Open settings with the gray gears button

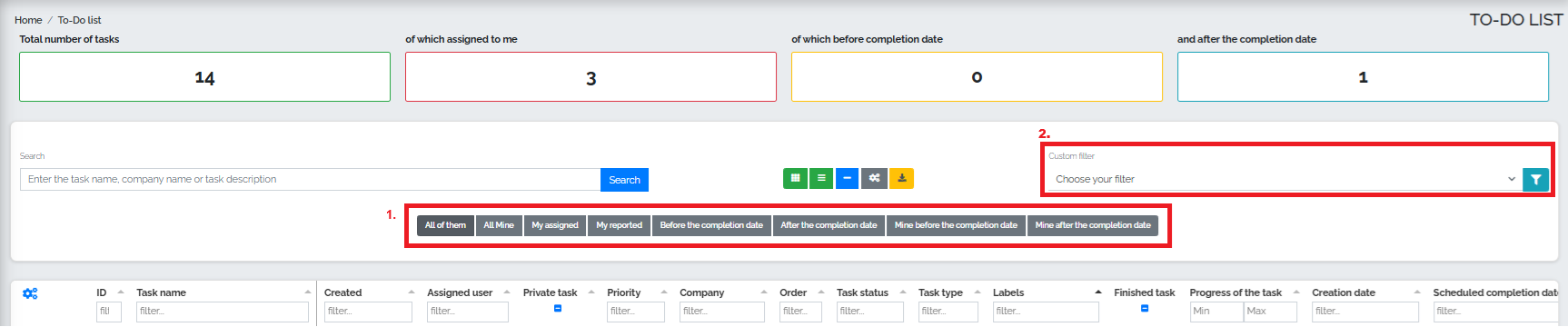pyautogui.click(x=874, y=178)
